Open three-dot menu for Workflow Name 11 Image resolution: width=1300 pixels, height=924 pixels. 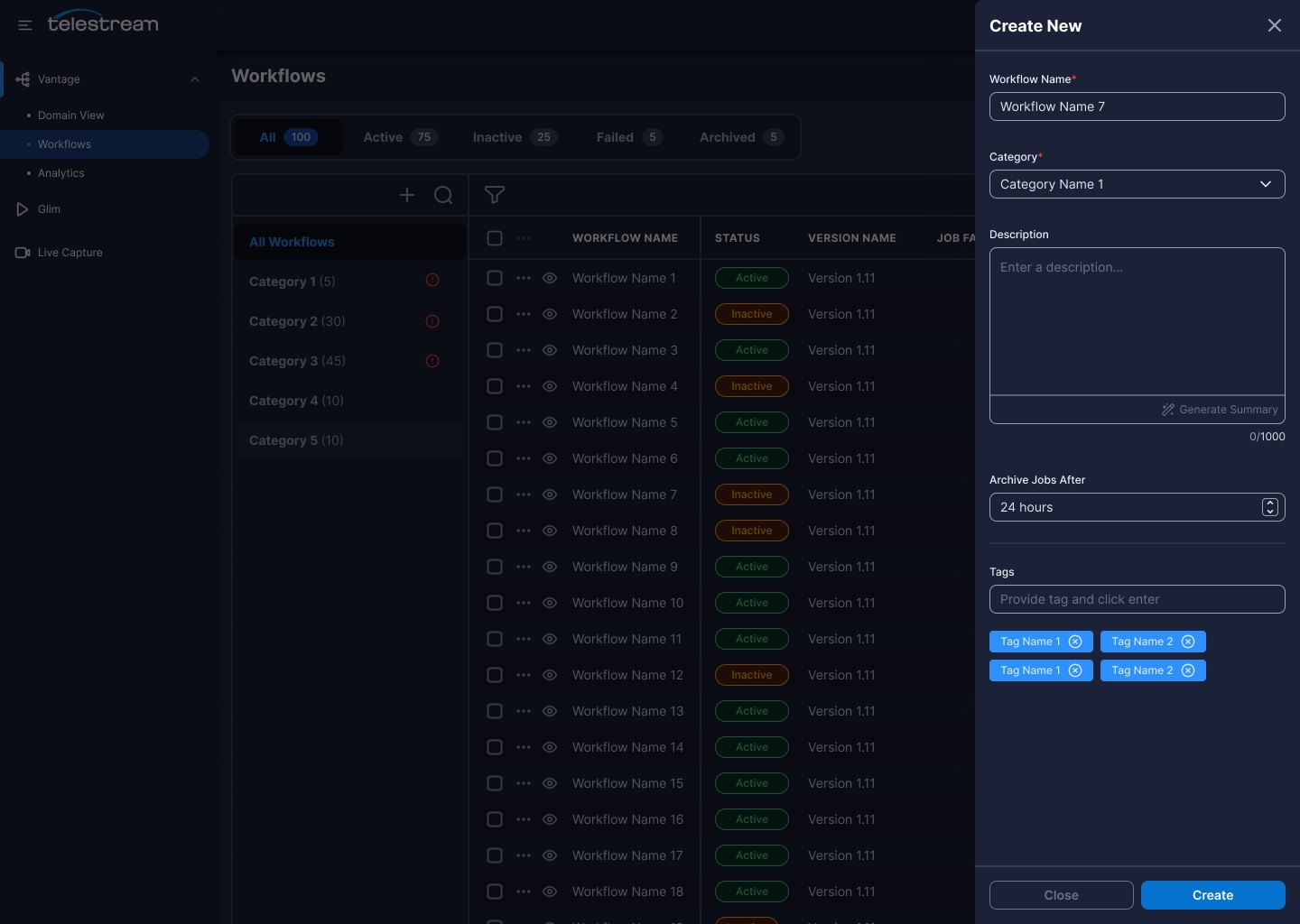click(524, 639)
